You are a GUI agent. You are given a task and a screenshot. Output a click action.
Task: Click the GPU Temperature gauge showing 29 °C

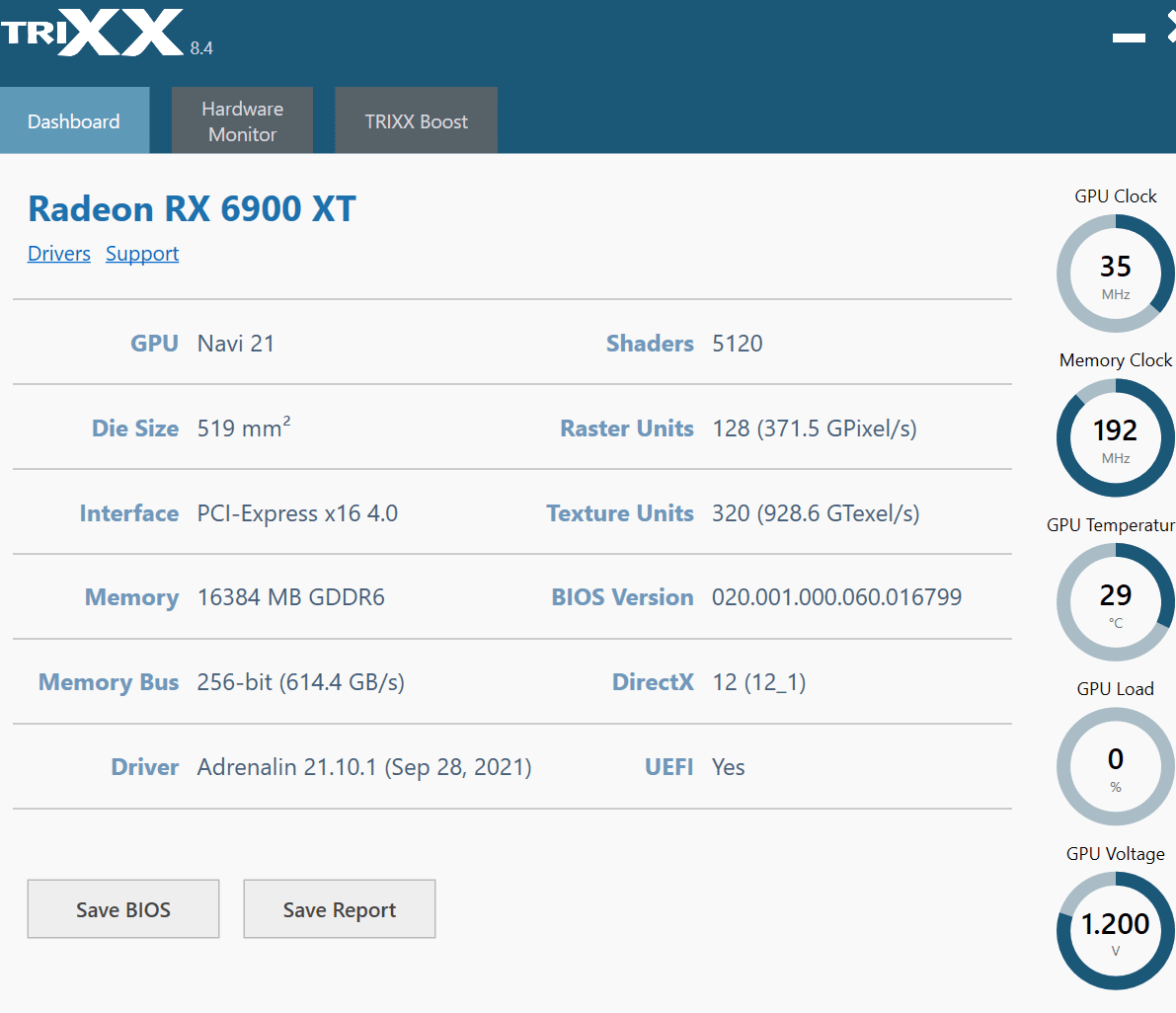click(1115, 602)
